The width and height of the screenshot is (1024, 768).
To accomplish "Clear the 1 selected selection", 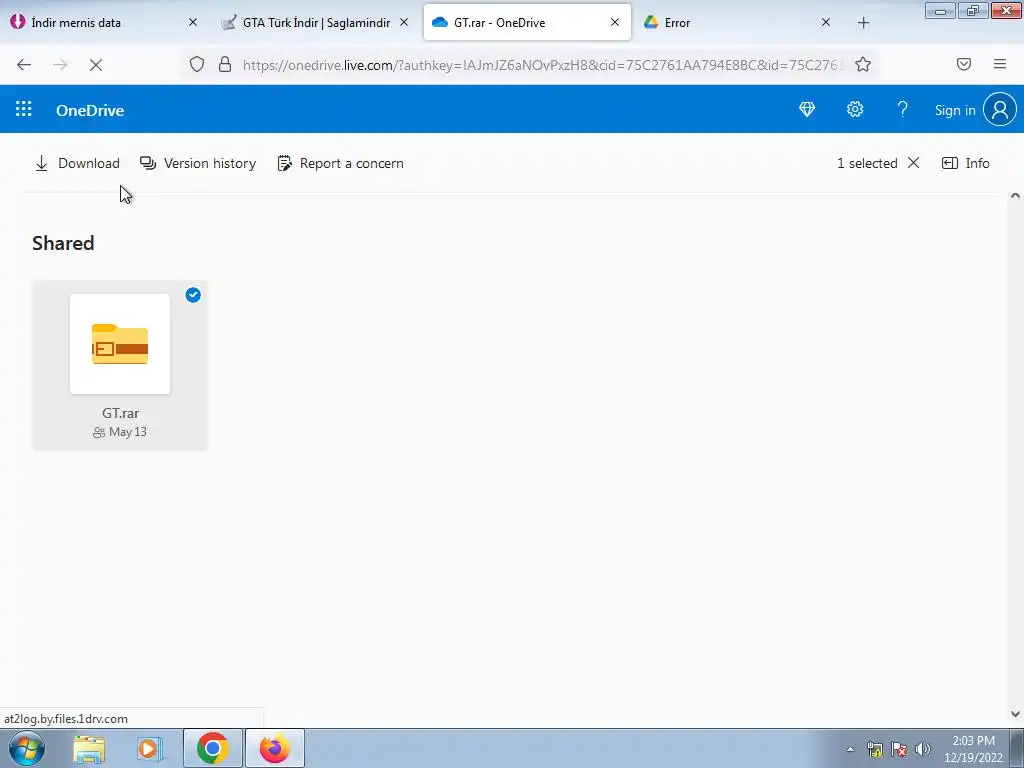I will [x=914, y=163].
